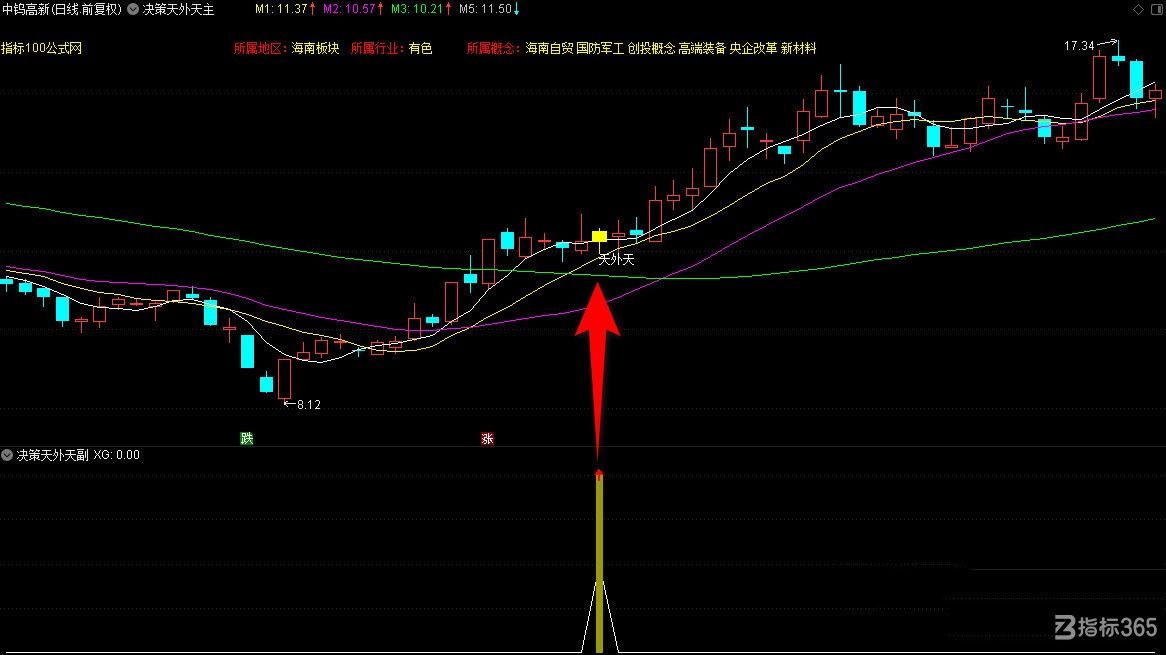1166x655 pixels.
Task: Click the 国防军工 concept label
Action: point(600,48)
